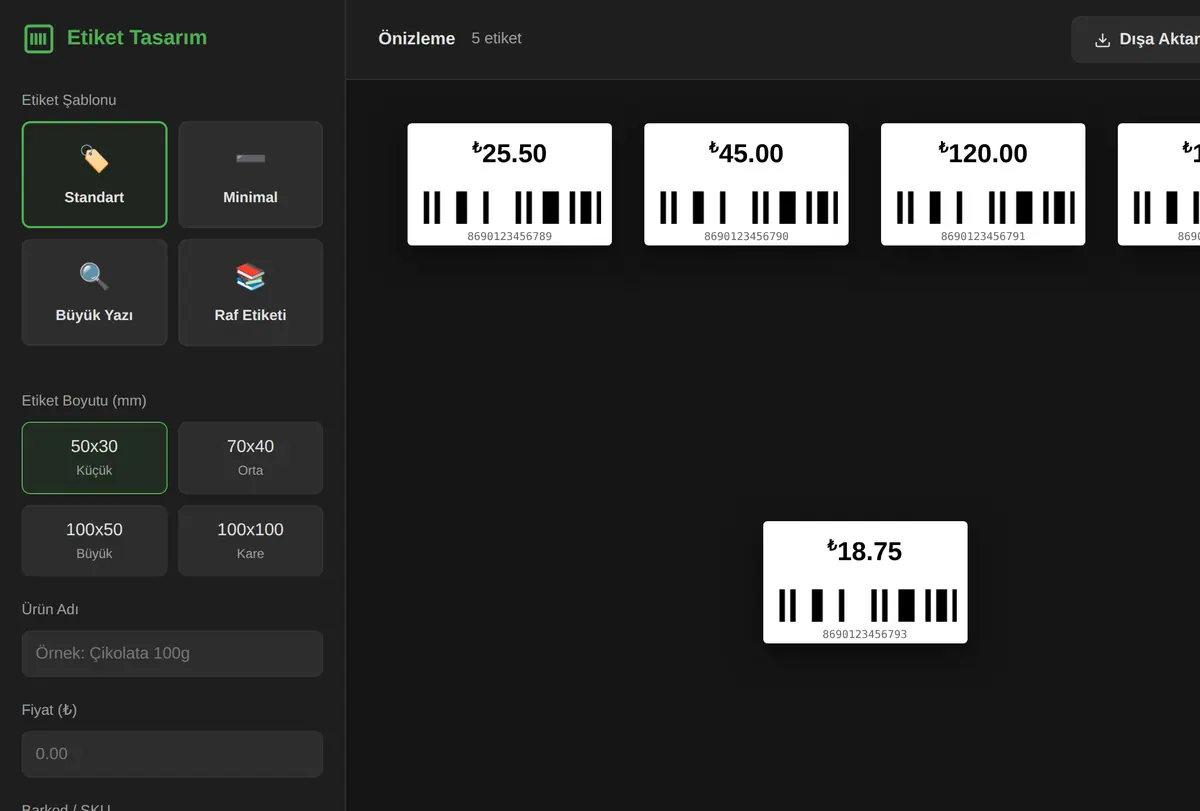Focus the Ürün Adı input field
The image size is (1200, 811).
(x=172, y=654)
